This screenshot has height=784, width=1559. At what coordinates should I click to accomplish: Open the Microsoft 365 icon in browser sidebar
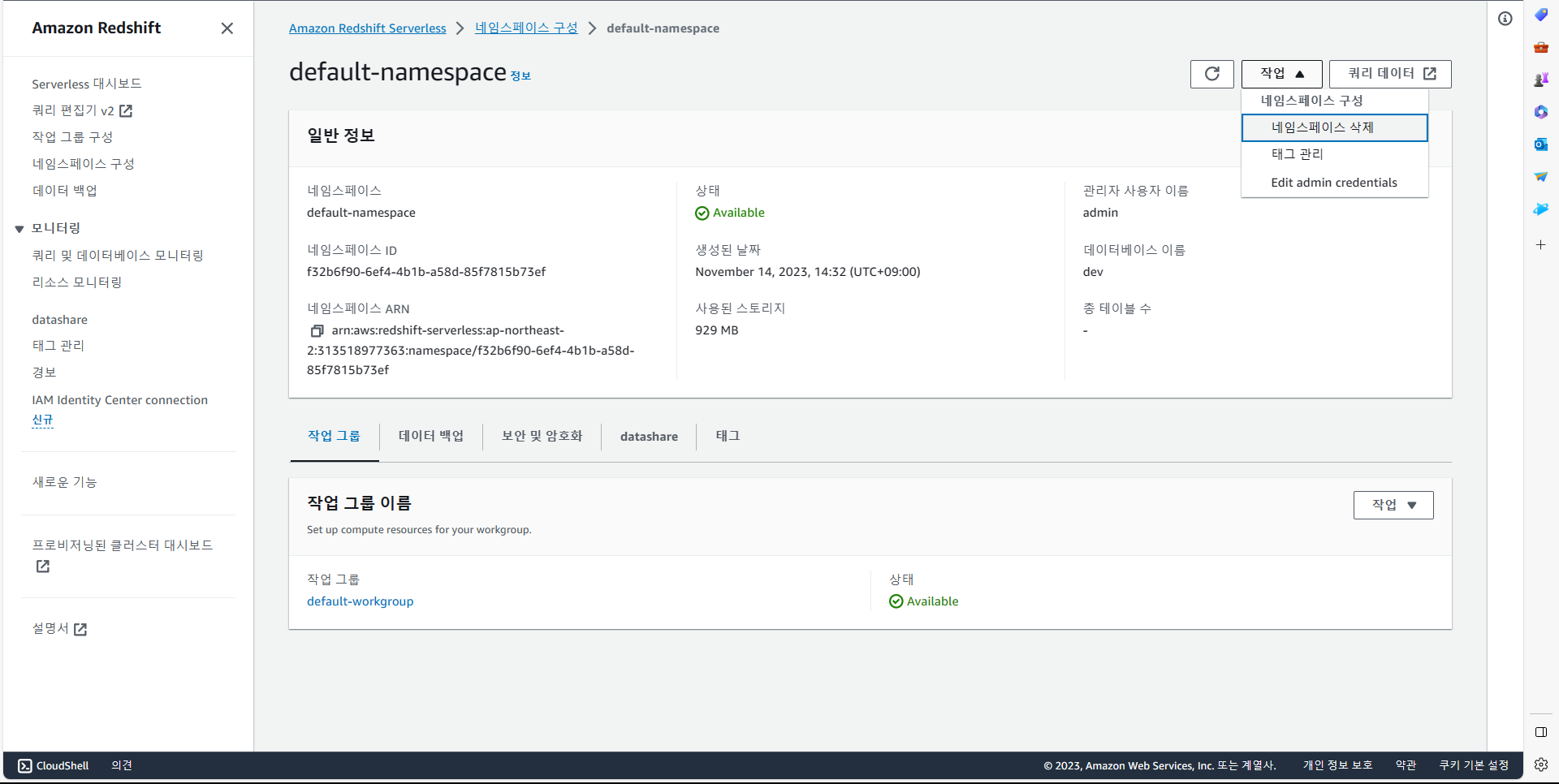(x=1540, y=112)
